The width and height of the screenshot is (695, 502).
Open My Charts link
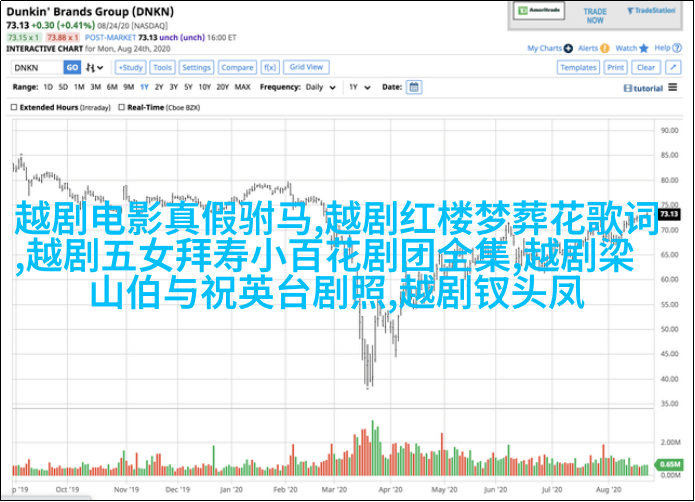[x=550, y=48]
